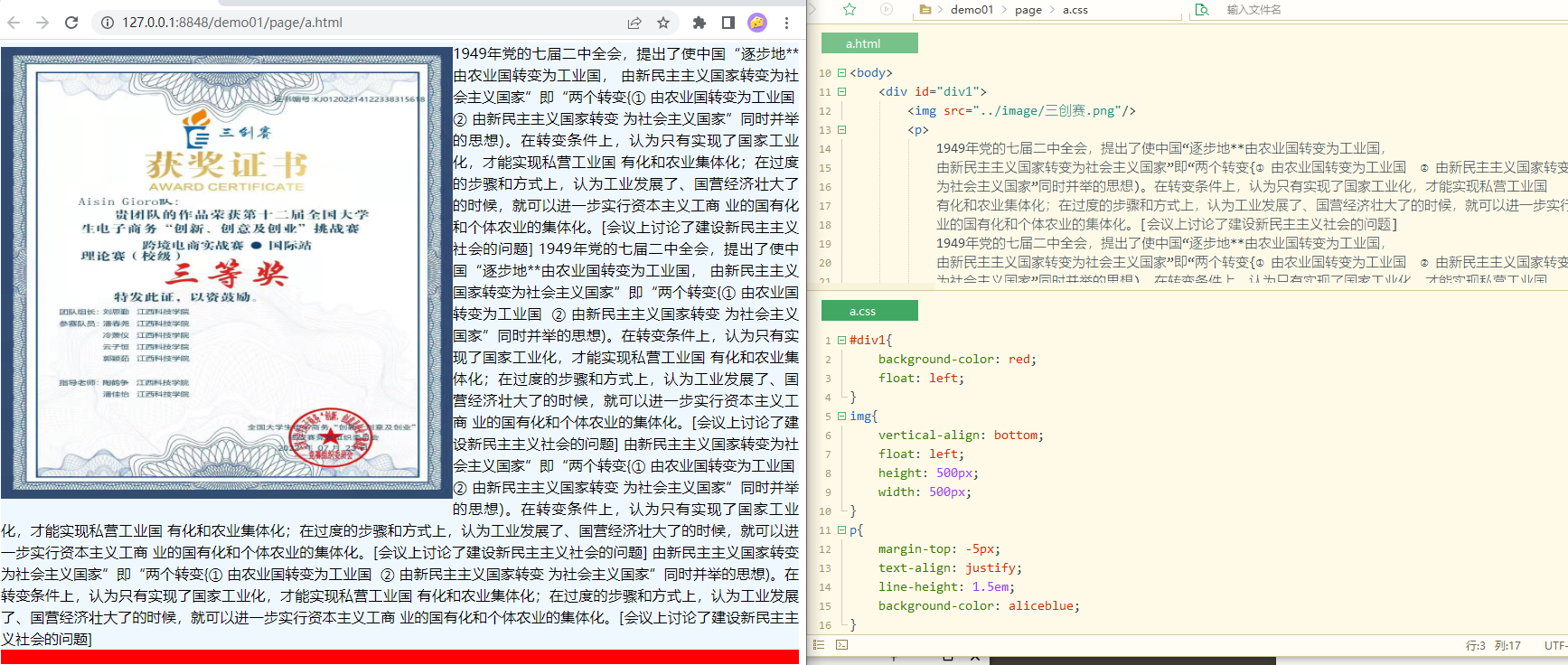This screenshot has width=1568, height=665.
Task: Click 'line-height: 1.5em;' in a.css
Action: (946, 586)
